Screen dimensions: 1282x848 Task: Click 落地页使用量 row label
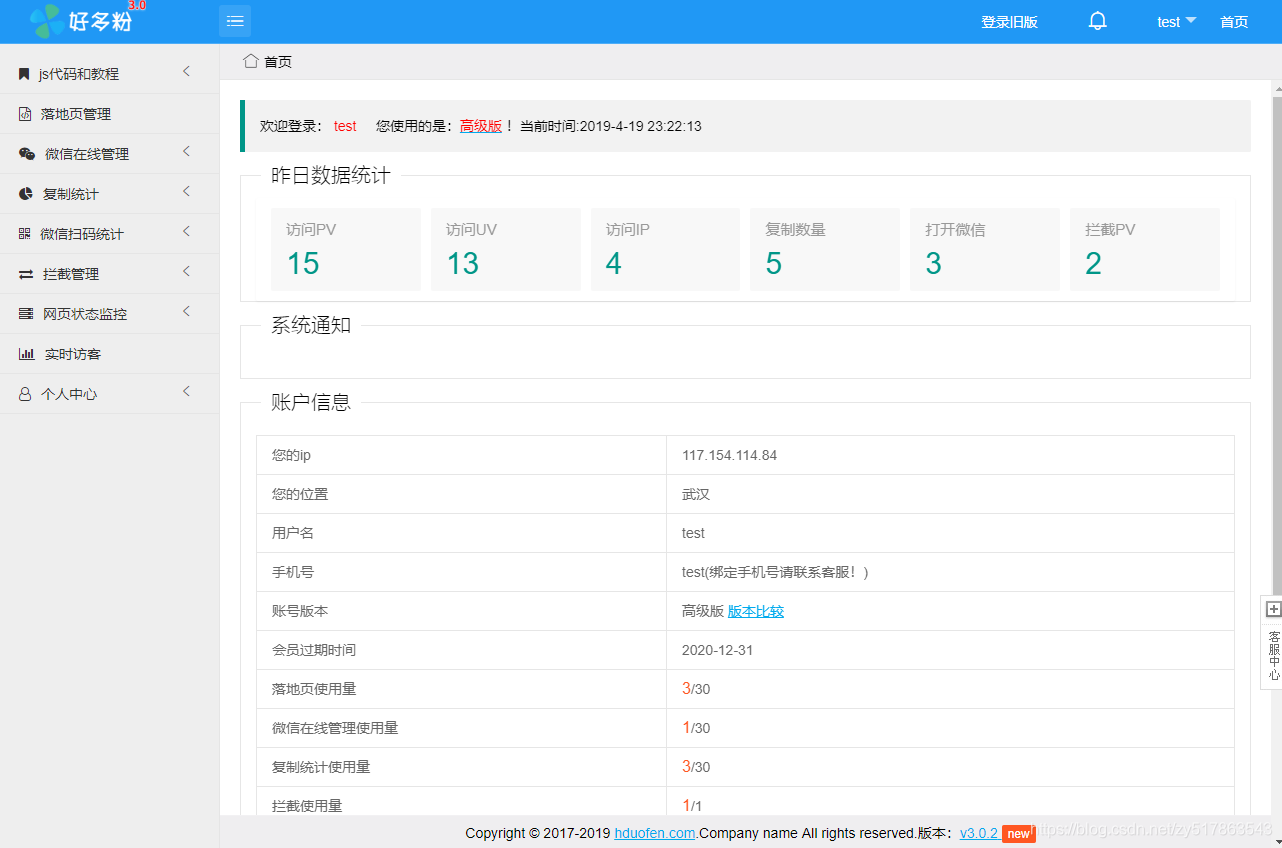314,689
